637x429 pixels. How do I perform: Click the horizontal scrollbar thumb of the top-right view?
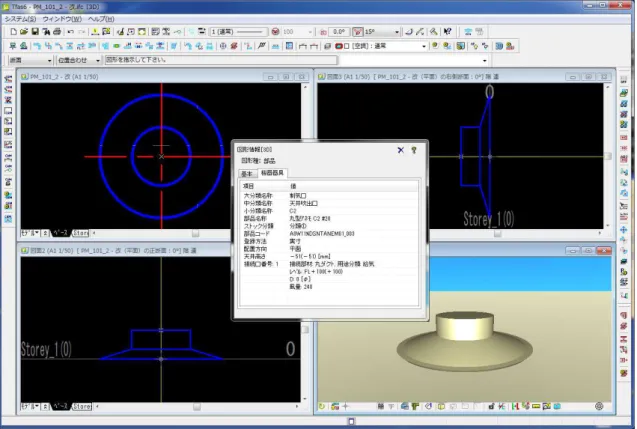(497, 233)
